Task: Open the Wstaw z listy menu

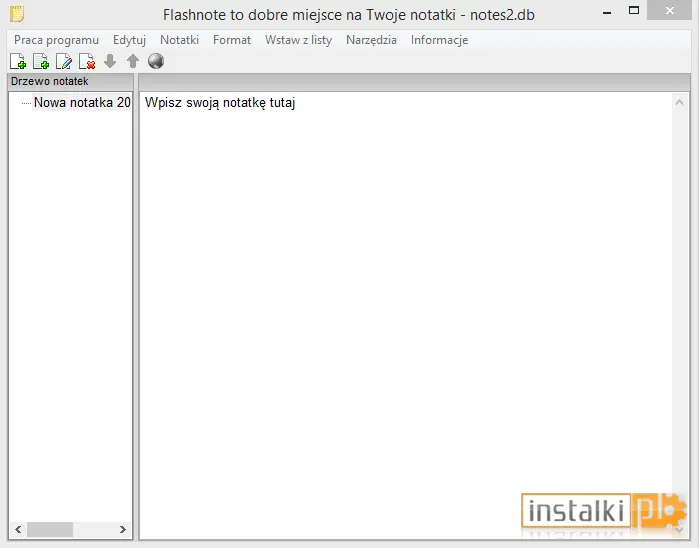Action: coord(298,40)
